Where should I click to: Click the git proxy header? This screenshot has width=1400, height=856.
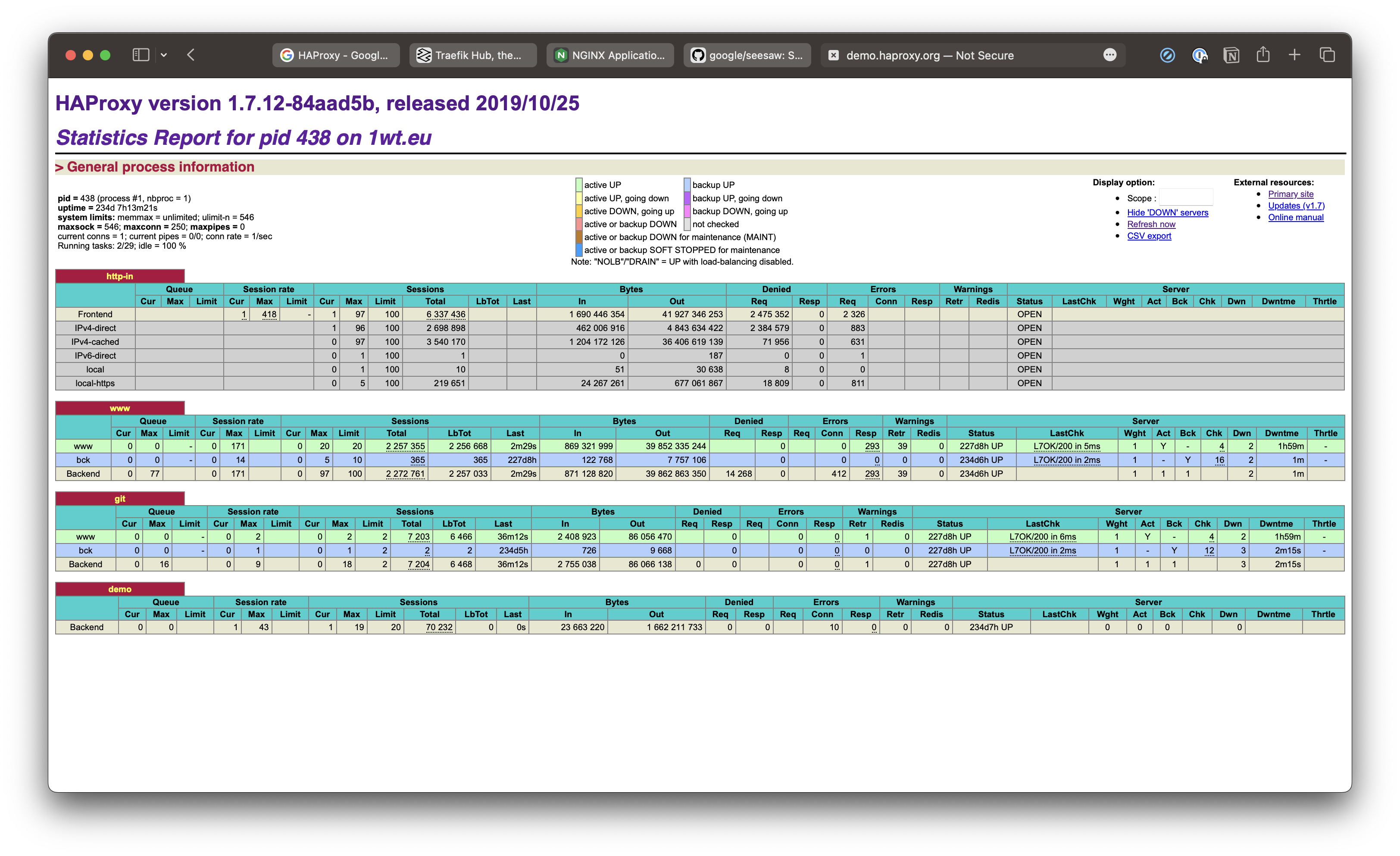point(120,499)
